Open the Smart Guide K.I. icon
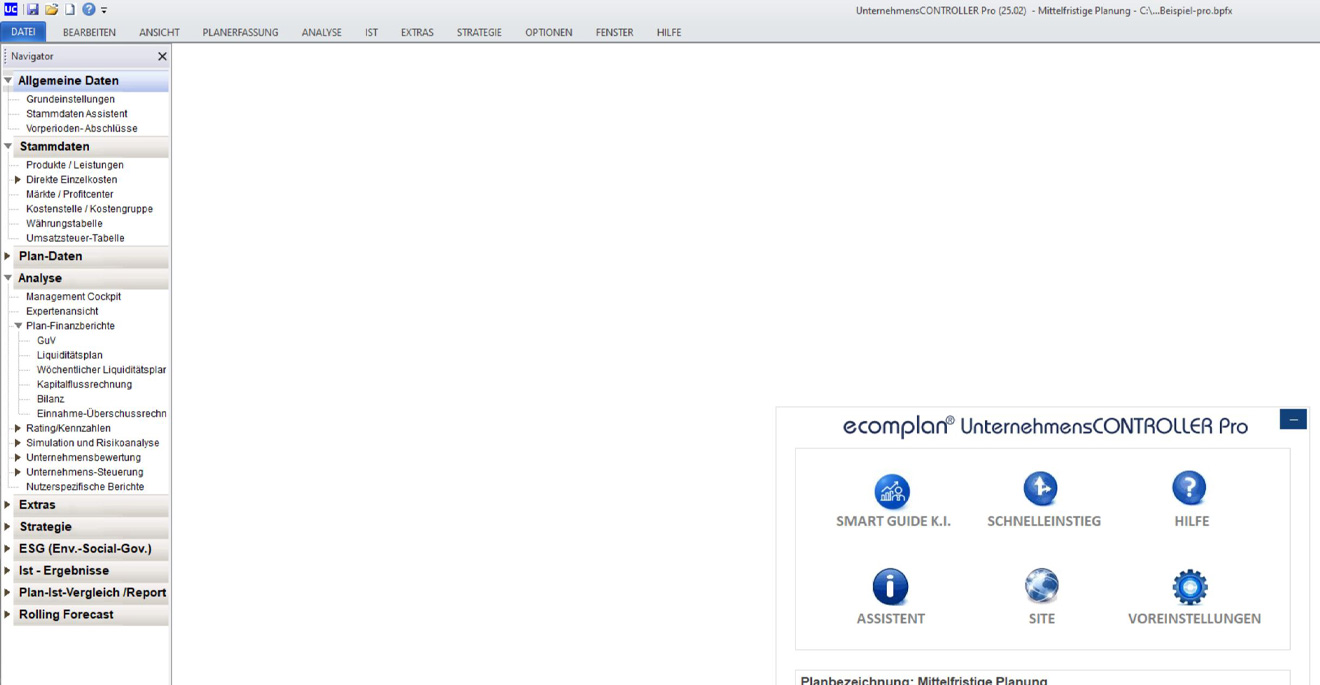The width and height of the screenshot is (1320, 685). coord(892,492)
